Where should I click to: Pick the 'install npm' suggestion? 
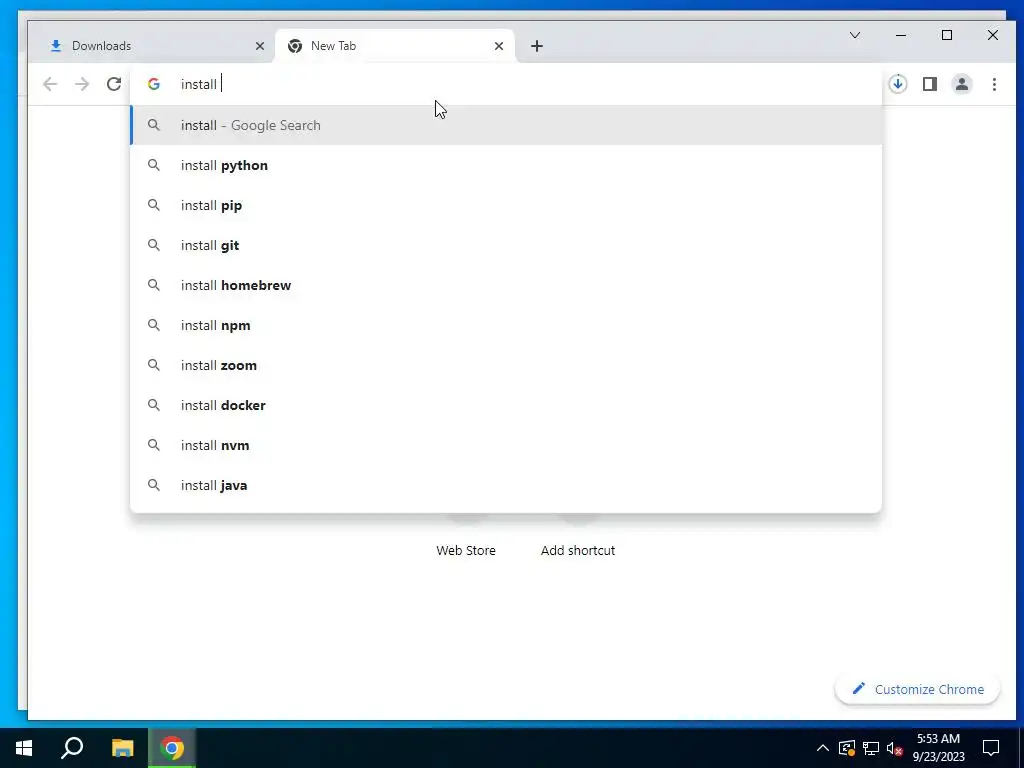506,325
